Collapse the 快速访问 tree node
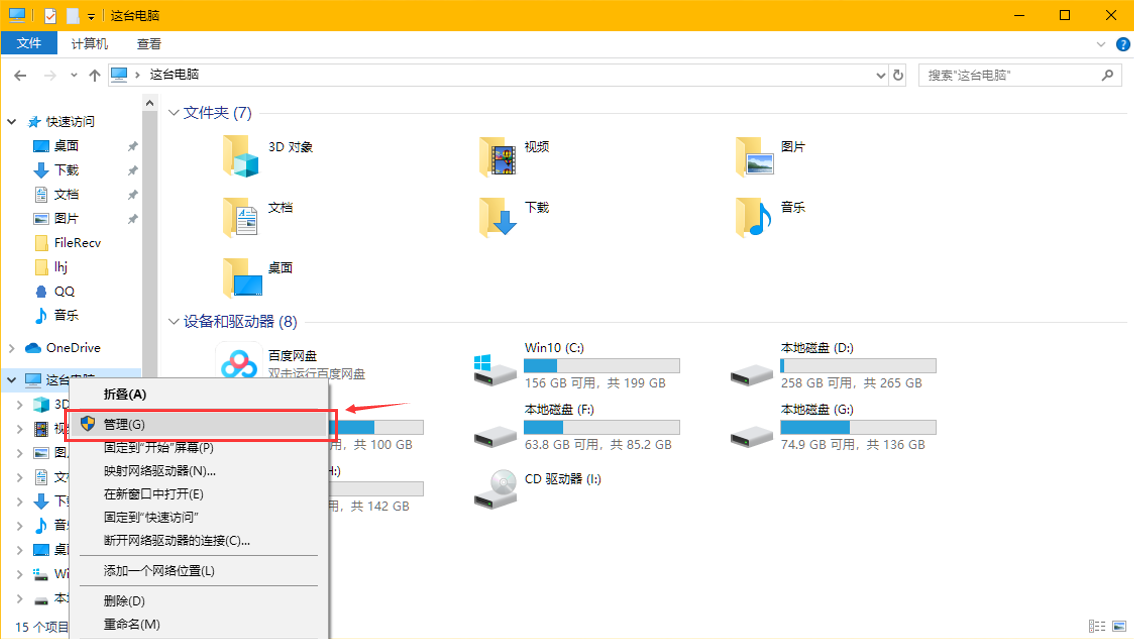 point(12,121)
